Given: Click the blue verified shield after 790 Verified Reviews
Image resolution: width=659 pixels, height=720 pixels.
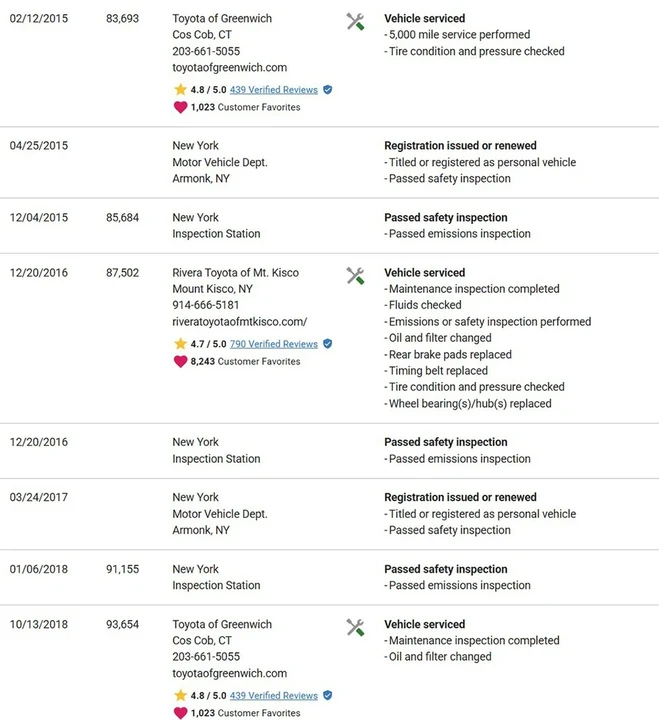Looking at the screenshot, I should click(x=327, y=343).
